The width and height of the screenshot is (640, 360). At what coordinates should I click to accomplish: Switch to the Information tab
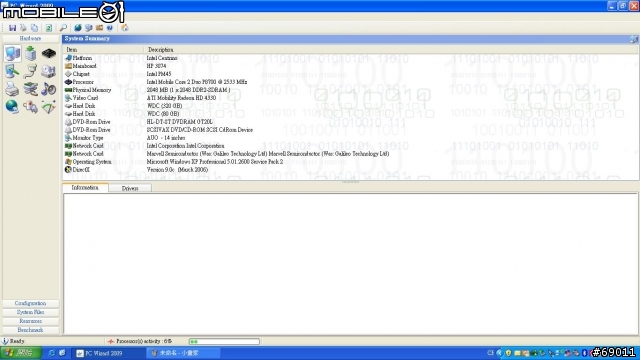click(x=85, y=188)
